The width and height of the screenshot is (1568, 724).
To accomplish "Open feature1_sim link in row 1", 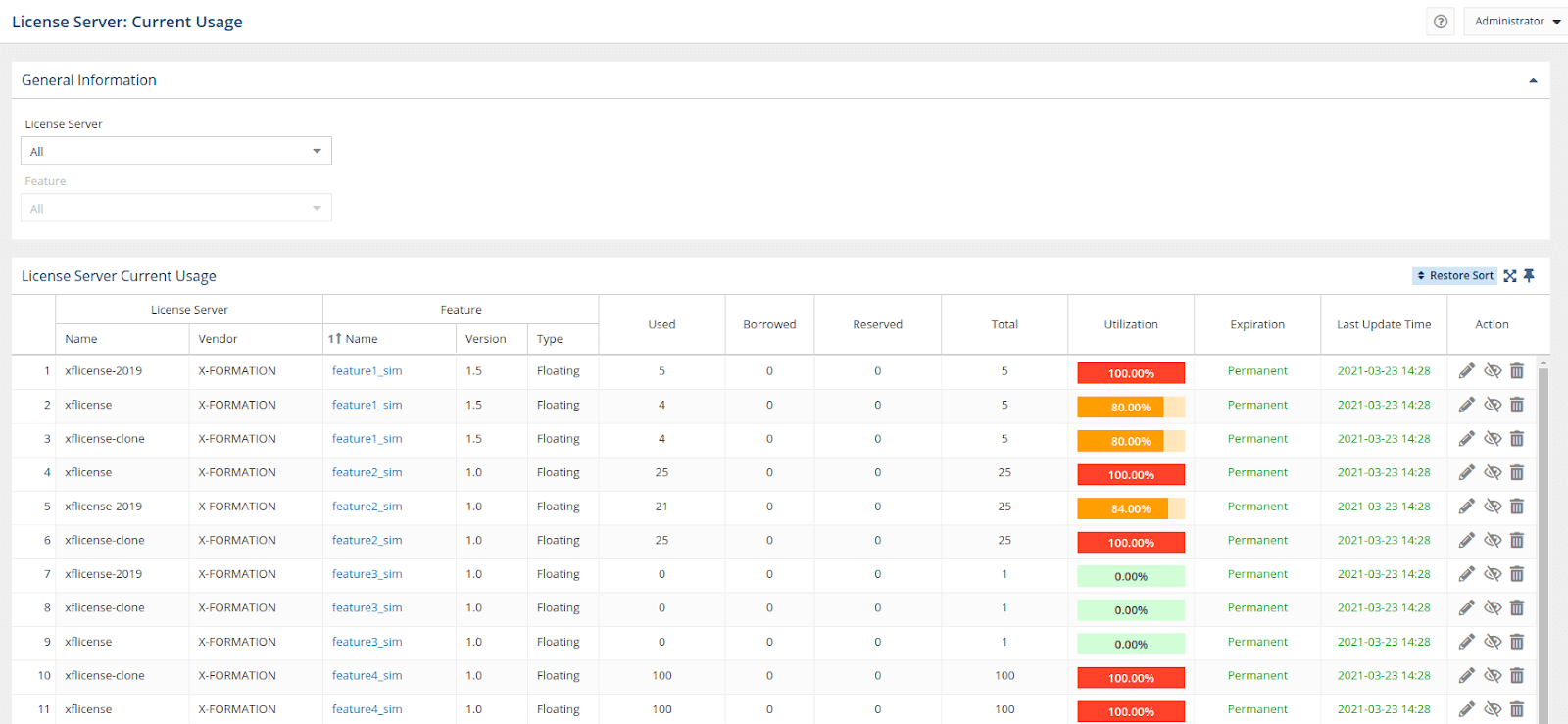I will [x=367, y=371].
